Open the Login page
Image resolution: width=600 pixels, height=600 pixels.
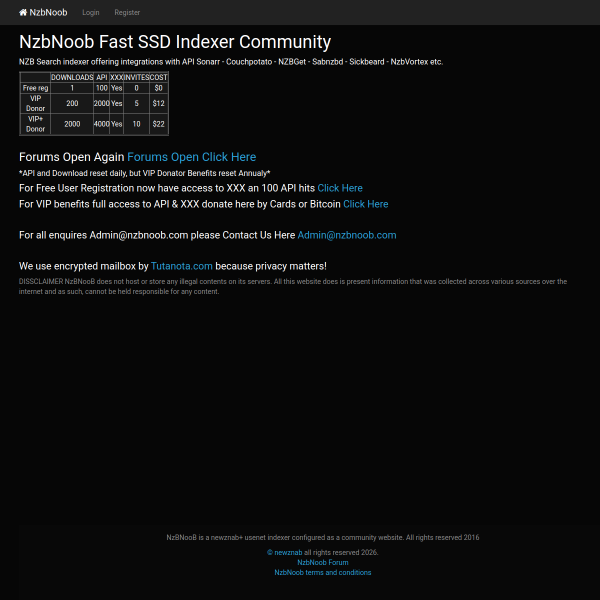click(91, 13)
